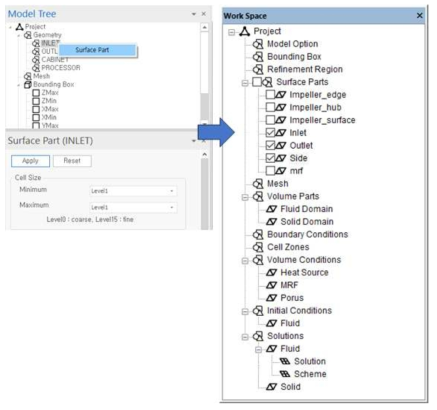Click the Reset button
The image size is (437, 410).
(72, 161)
